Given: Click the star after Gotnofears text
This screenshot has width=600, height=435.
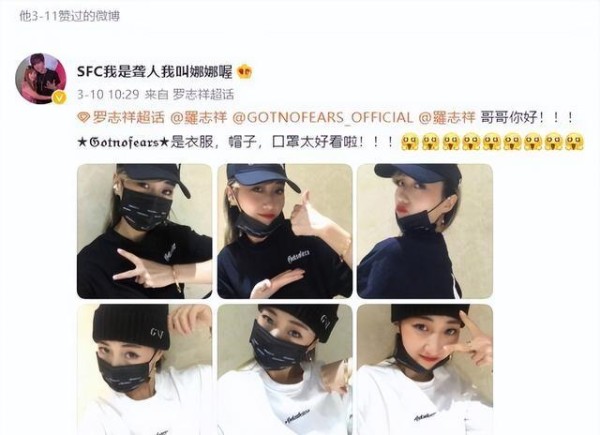Looking at the screenshot, I should (x=164, y=142).
